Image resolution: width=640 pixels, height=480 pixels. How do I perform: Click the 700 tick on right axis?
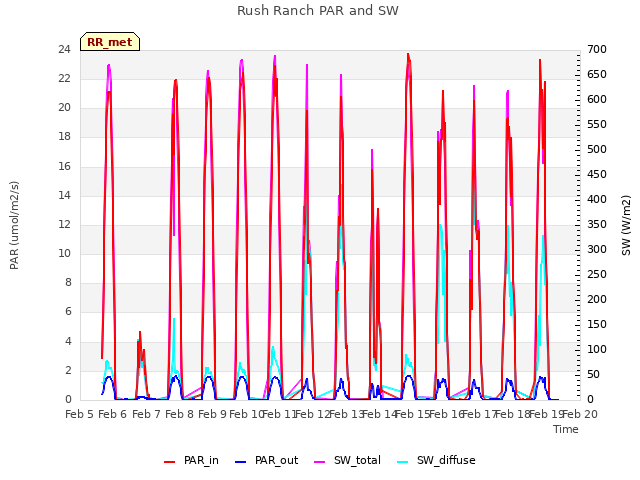(597, 50)
